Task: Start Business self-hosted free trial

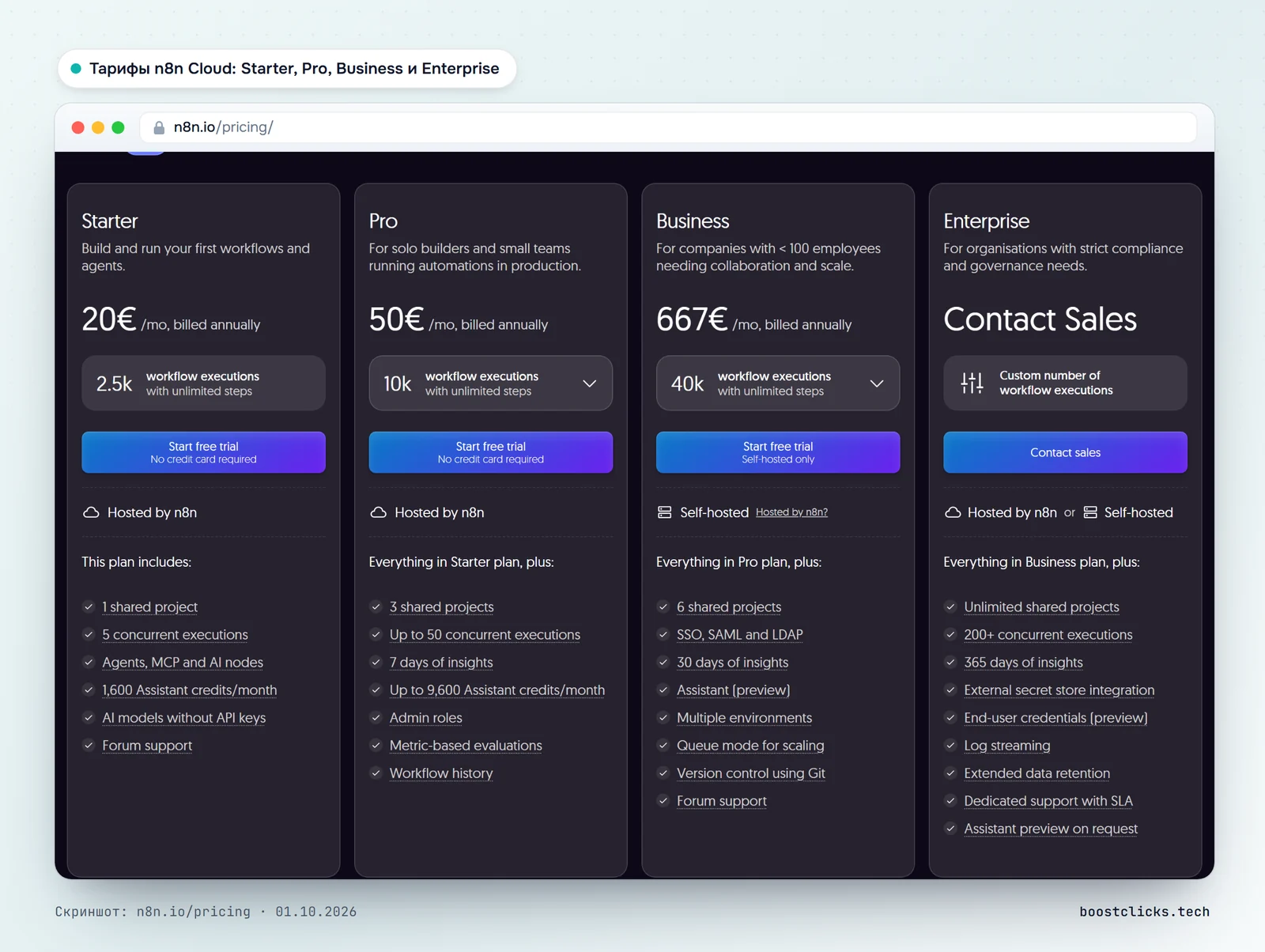Action: click(778, 452)
